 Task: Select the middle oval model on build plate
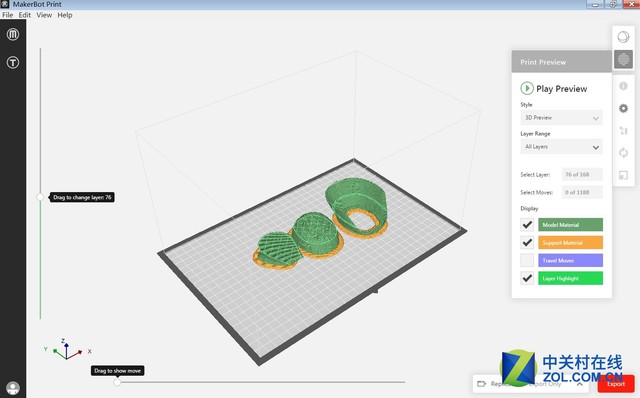pos(315,234)
